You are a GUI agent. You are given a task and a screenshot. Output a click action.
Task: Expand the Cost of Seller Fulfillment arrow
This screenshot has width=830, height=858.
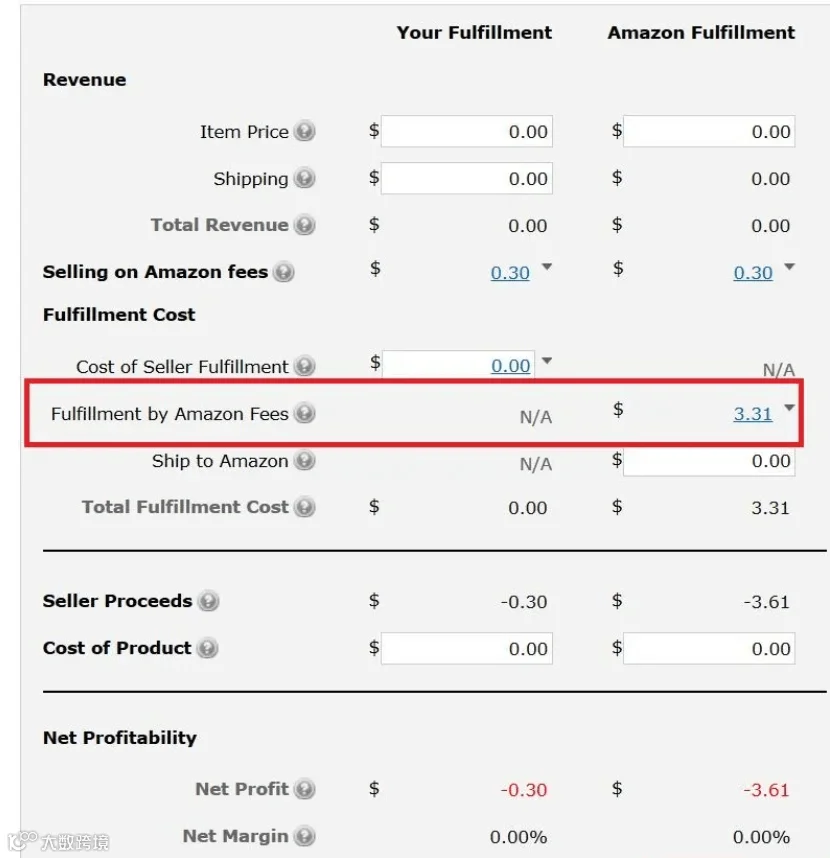547,361
